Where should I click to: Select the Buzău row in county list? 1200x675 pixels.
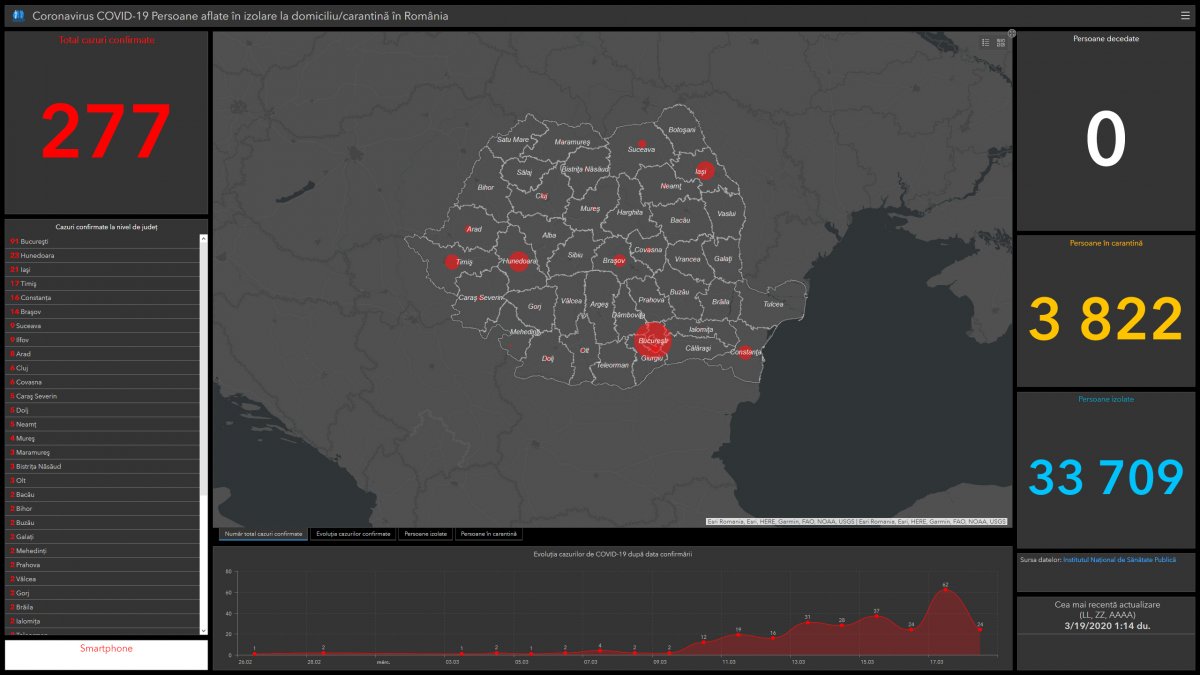point(103,522)
